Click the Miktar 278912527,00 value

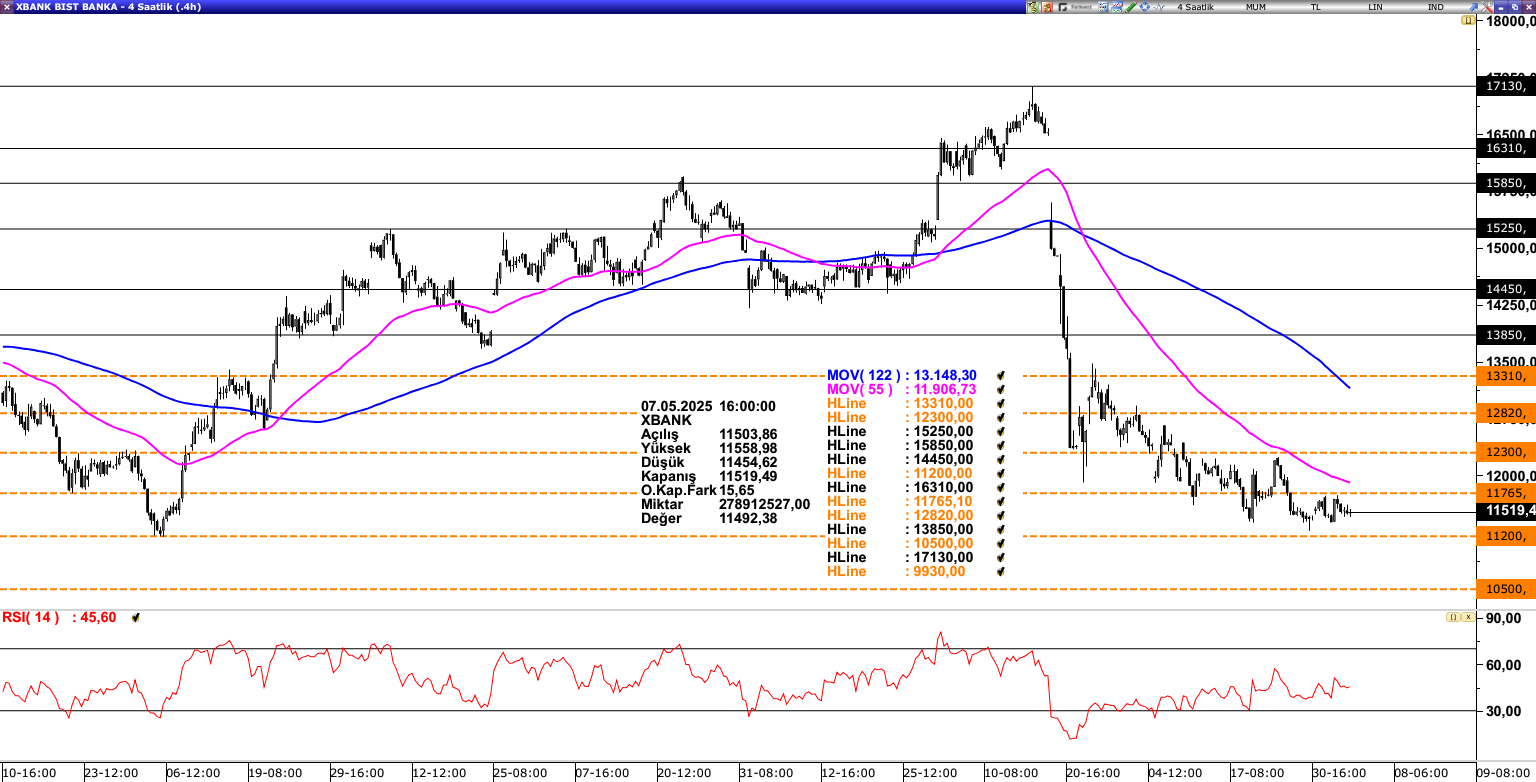coord(765,504)
